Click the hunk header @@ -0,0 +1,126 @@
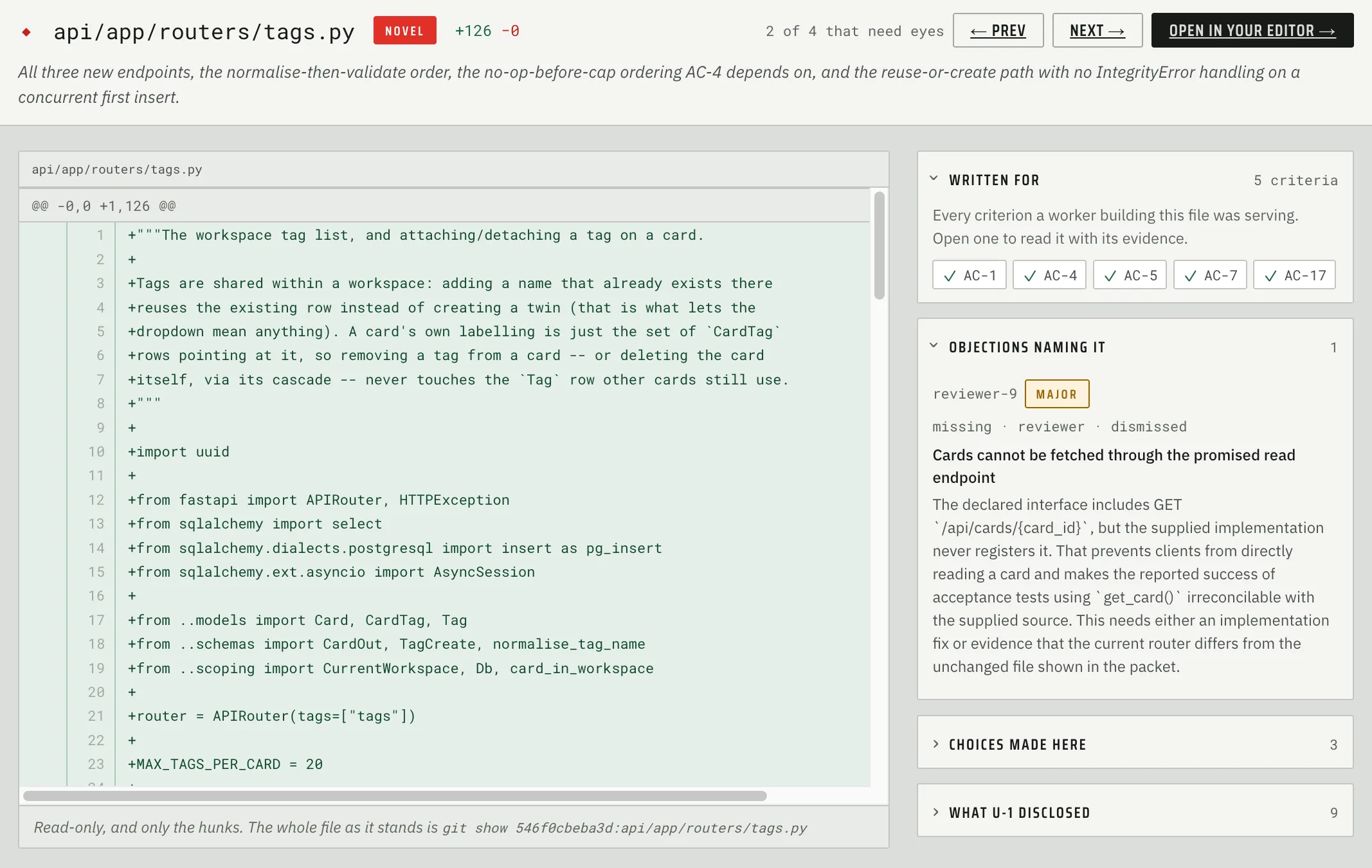1372x868 pixels. [x=104, y=206]
